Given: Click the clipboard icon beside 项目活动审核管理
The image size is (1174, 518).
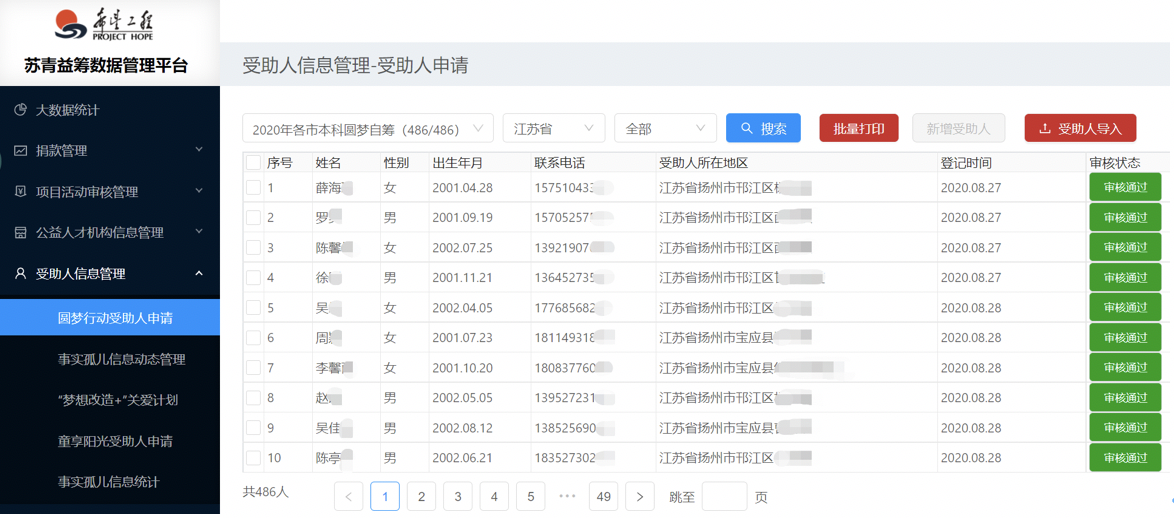Looking at the screenshot, I should click(21, 192).
